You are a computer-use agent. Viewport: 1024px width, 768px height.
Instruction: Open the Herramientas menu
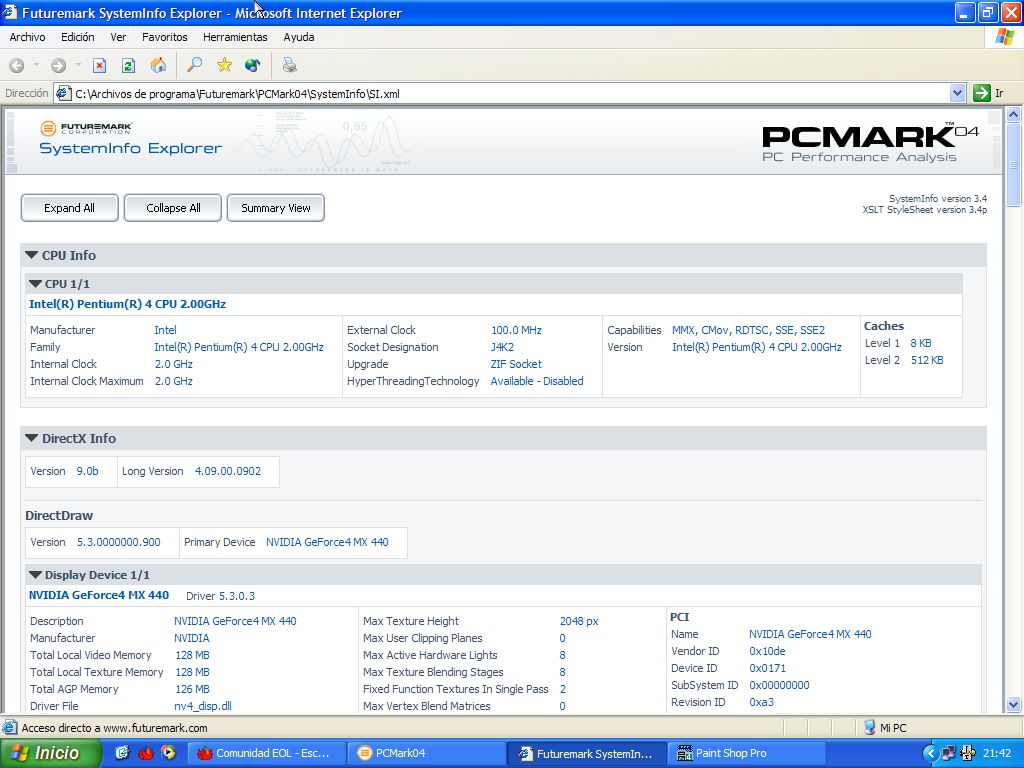235,37
